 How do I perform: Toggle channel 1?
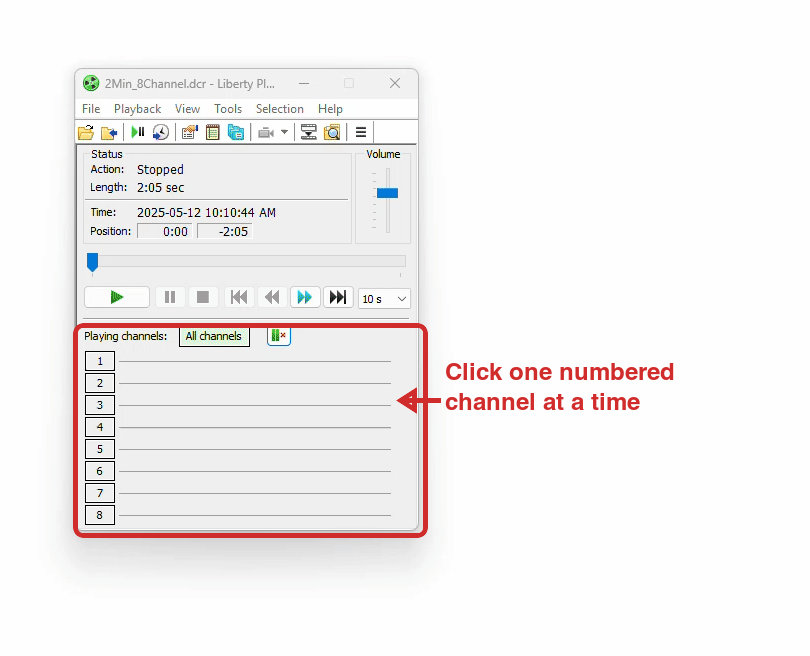pyautogui.click(x=100, y=361)
